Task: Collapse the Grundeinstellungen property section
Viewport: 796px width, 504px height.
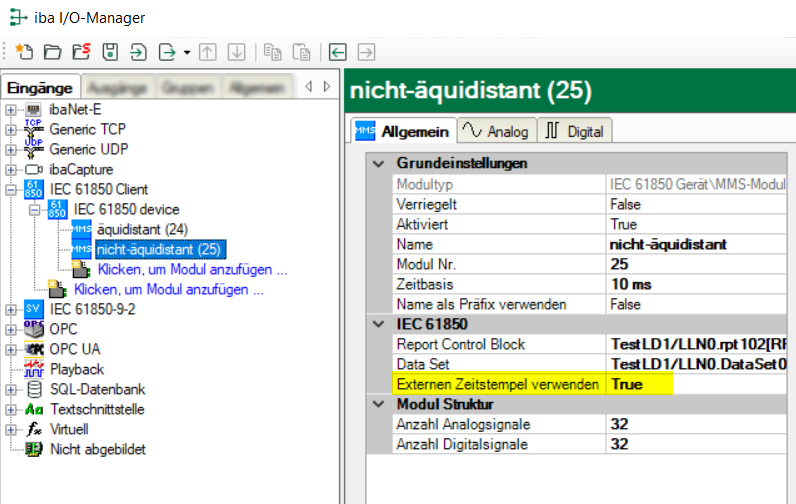Action: click(377, 164)
